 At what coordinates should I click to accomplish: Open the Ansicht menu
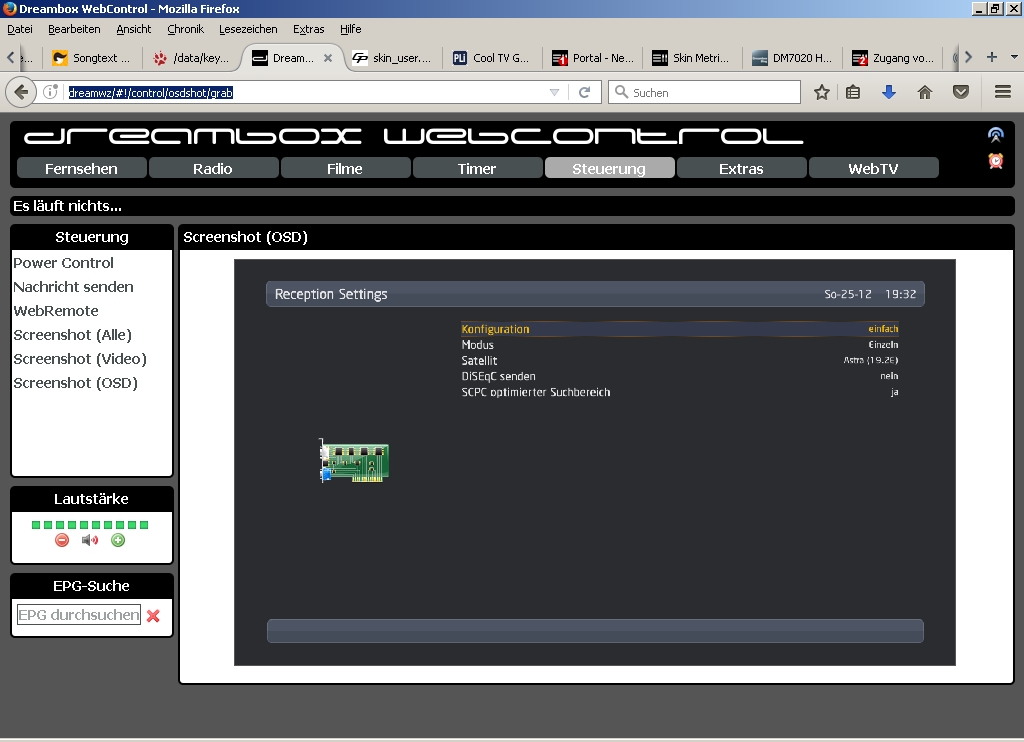134,29
